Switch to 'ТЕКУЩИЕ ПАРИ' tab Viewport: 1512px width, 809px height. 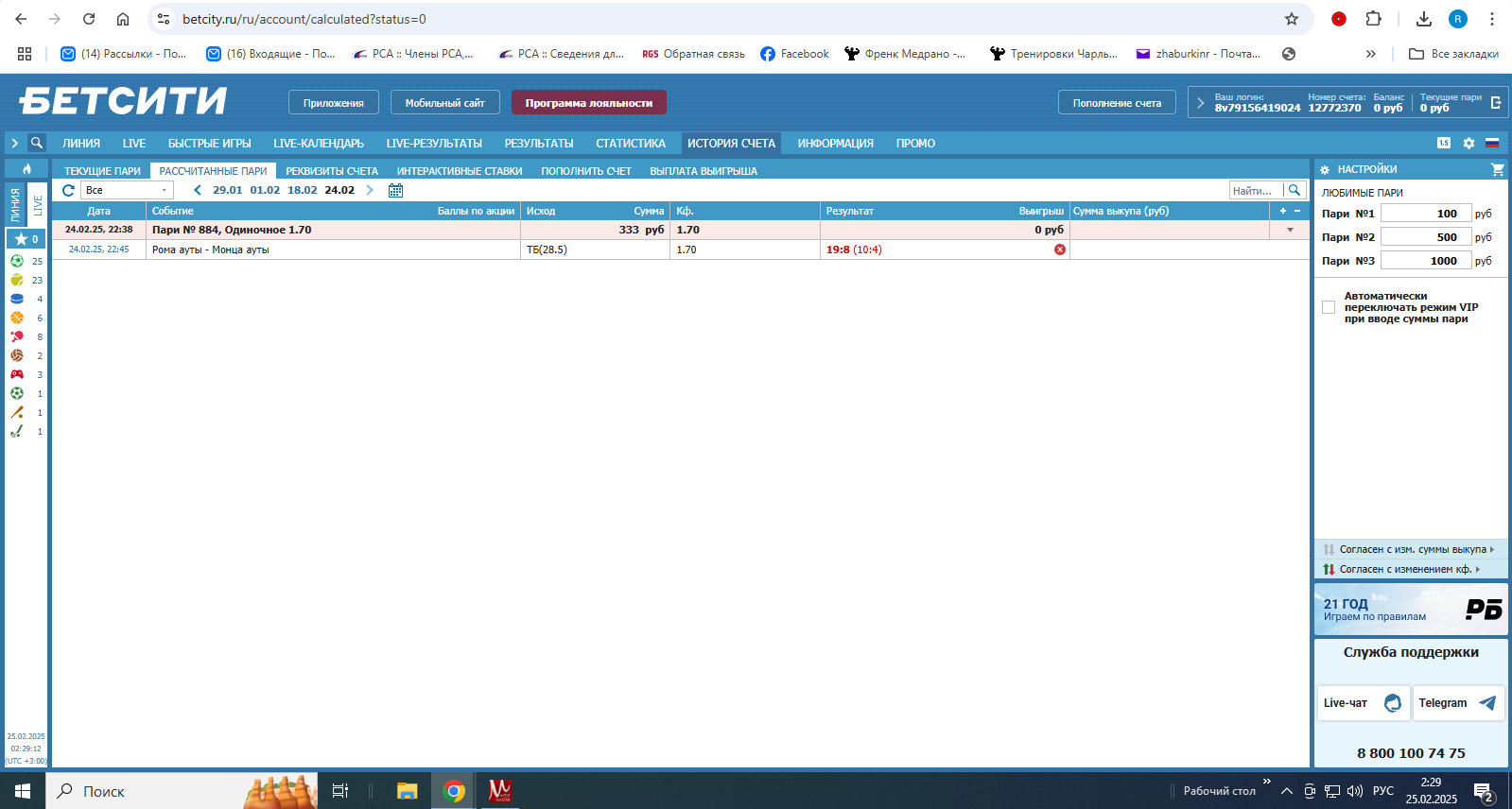[102, 171]
